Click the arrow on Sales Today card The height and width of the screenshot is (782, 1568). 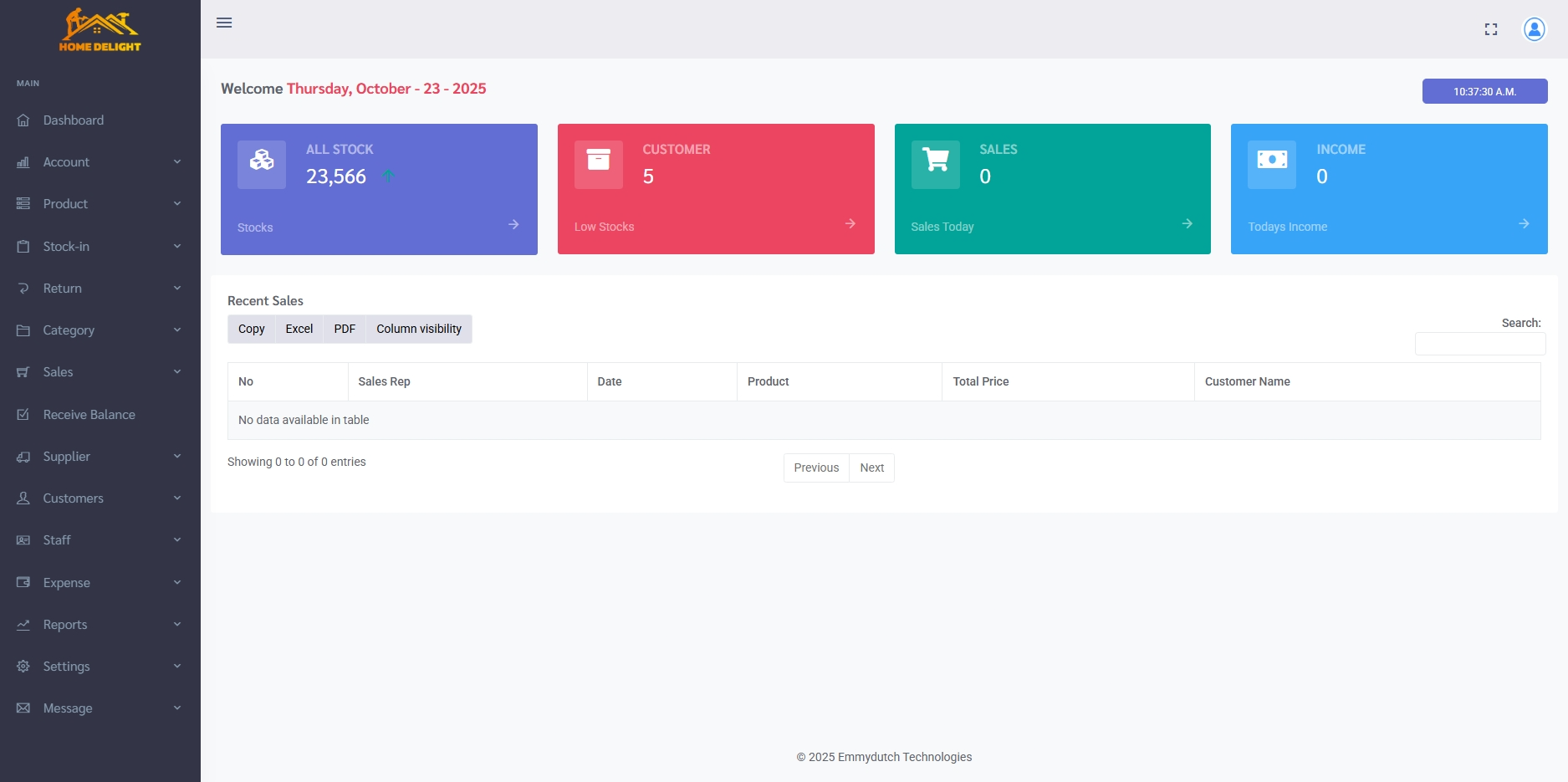click(x=1187, y=223)
